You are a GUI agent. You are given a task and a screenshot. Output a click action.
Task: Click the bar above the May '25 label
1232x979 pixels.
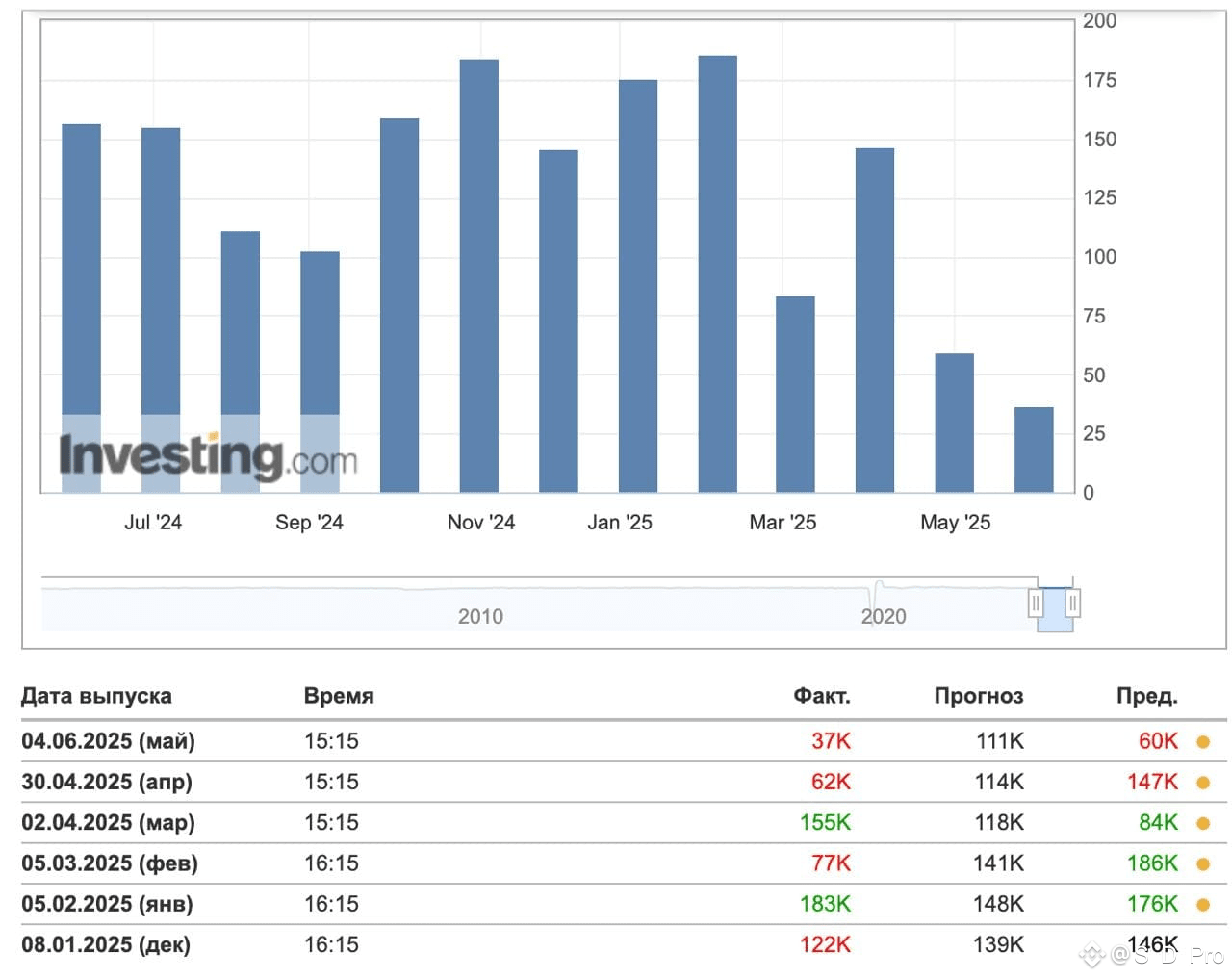[954, 424]
